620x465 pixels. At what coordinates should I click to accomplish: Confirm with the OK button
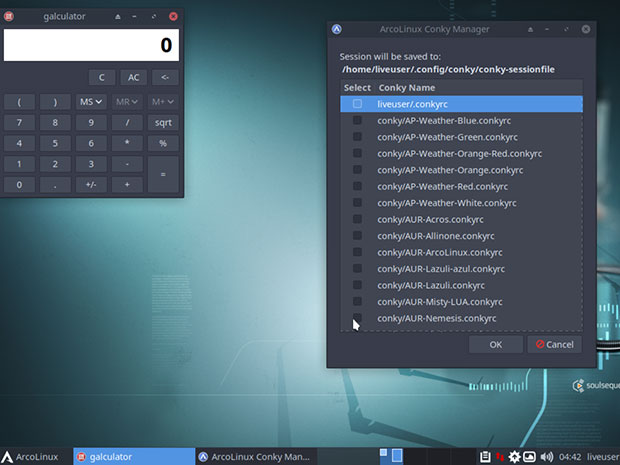tap(496, 344)
